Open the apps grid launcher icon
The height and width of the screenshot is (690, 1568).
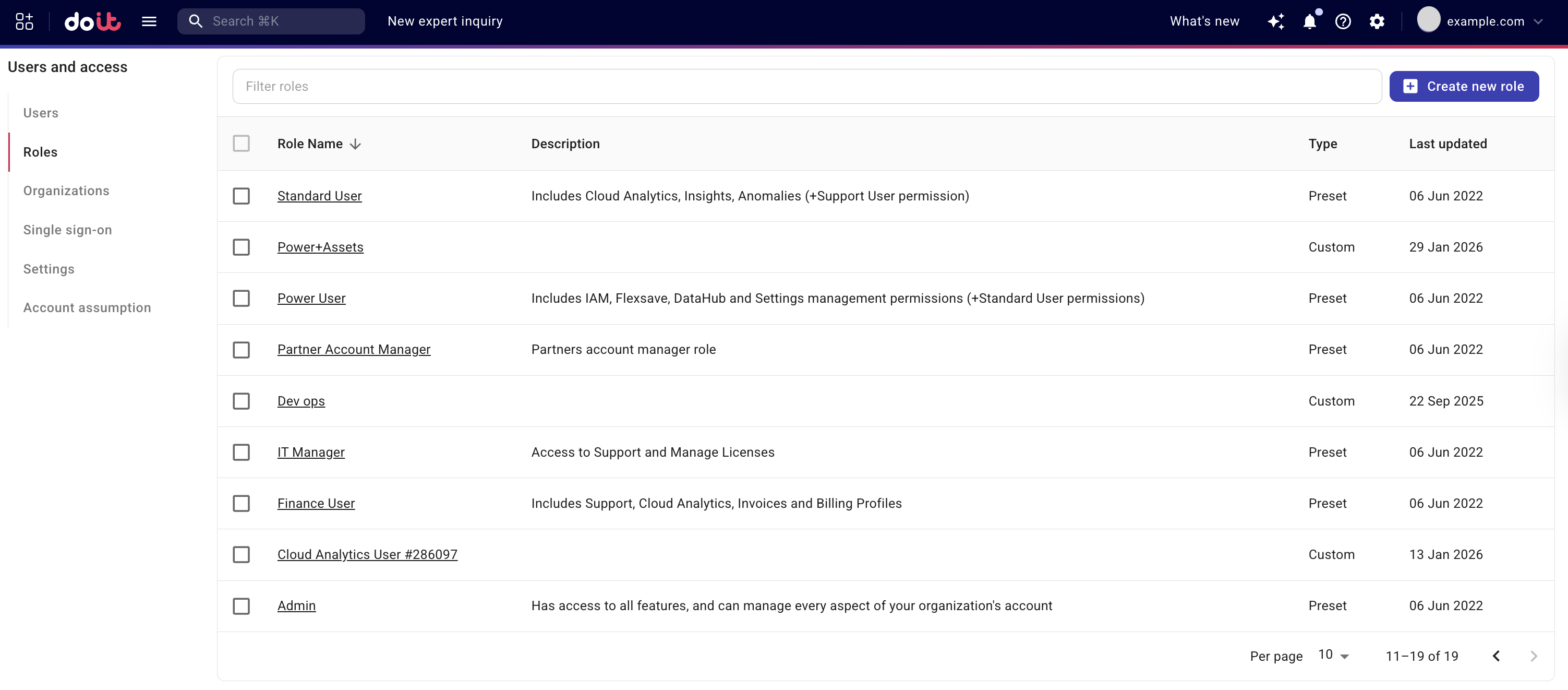coord(25,21)
